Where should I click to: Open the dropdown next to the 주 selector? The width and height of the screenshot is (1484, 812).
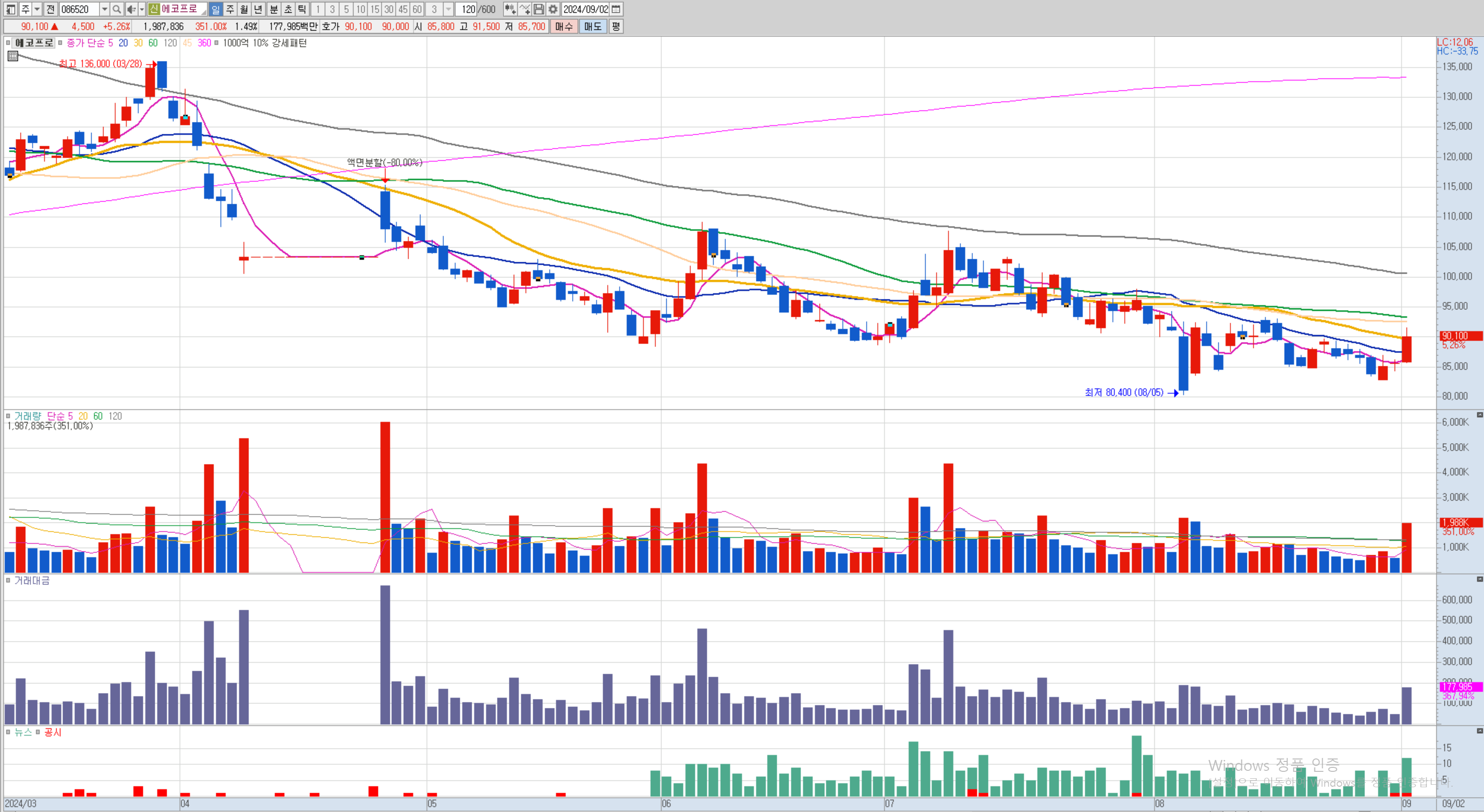(x=37, y=9)
